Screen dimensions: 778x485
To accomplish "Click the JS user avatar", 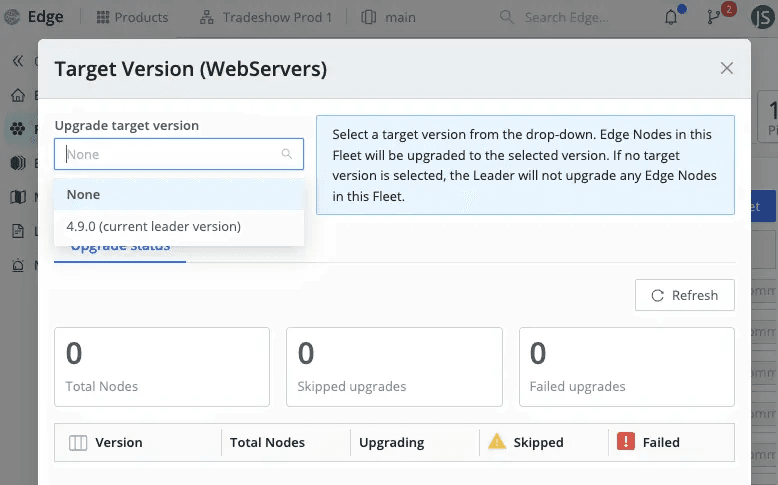I will coord(762,17).
